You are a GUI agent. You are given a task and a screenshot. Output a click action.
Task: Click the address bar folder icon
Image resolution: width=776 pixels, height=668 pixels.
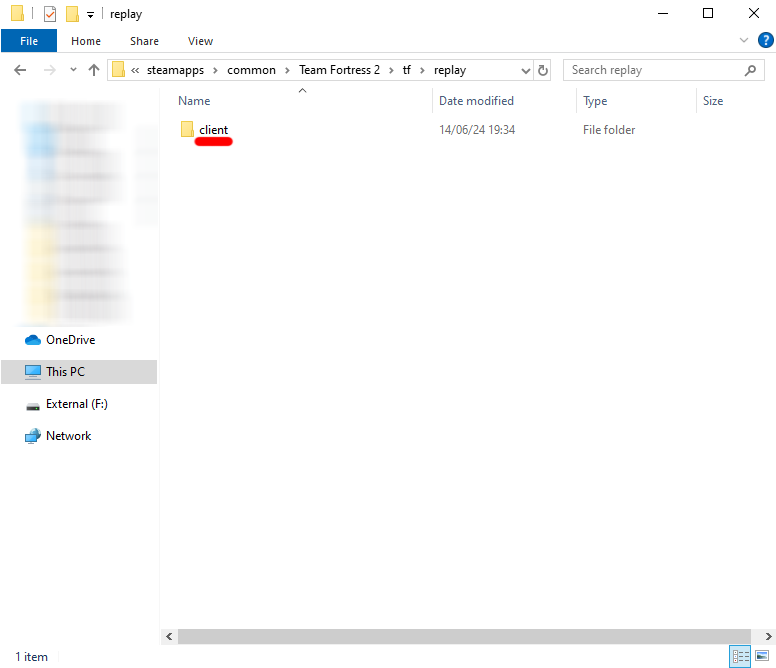pyautogui.click(x=118, y=70)
